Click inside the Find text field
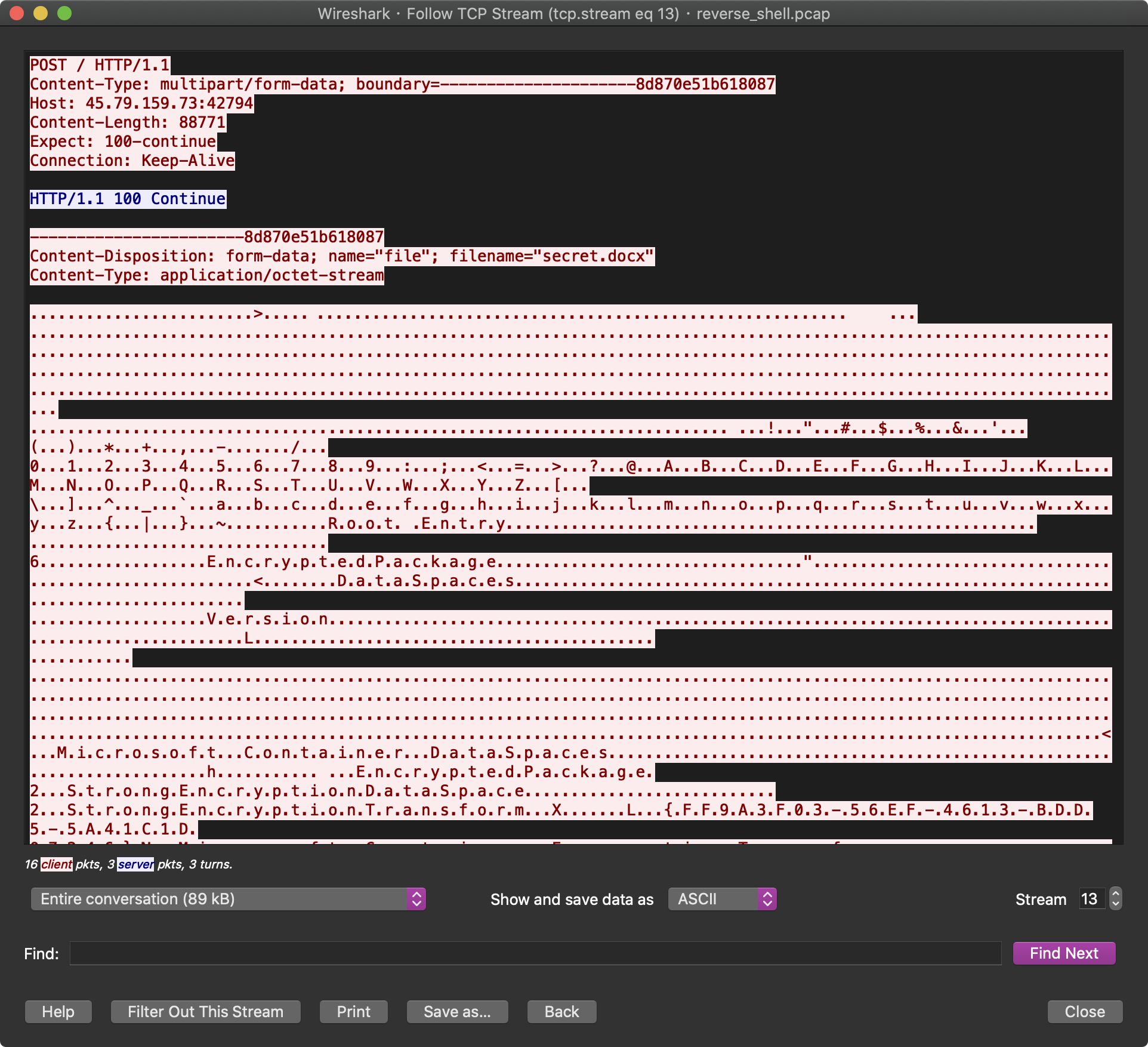This screenshot has width=1148, height=1047. coord(535,953)
